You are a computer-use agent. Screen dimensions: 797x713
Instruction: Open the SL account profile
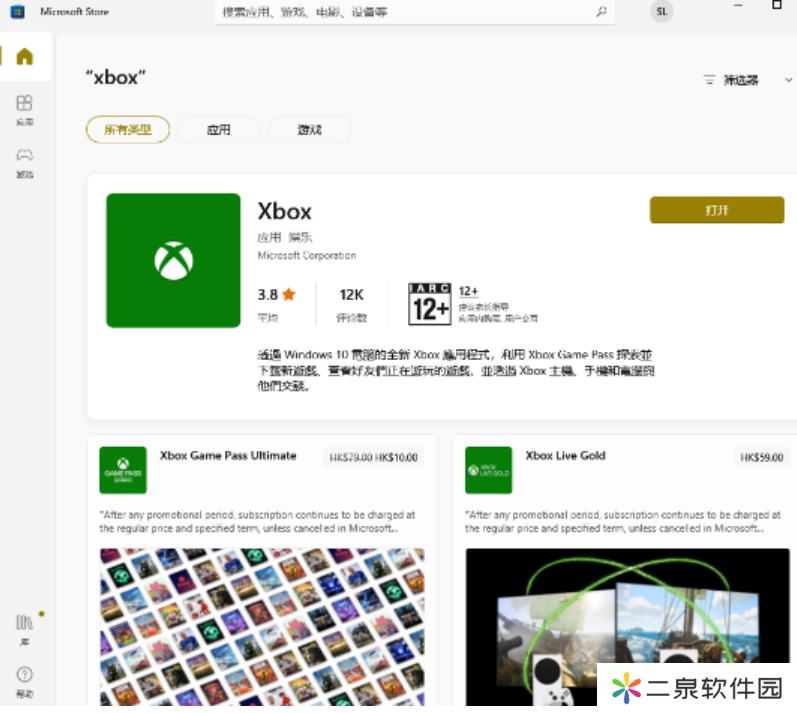coord(661,12)
